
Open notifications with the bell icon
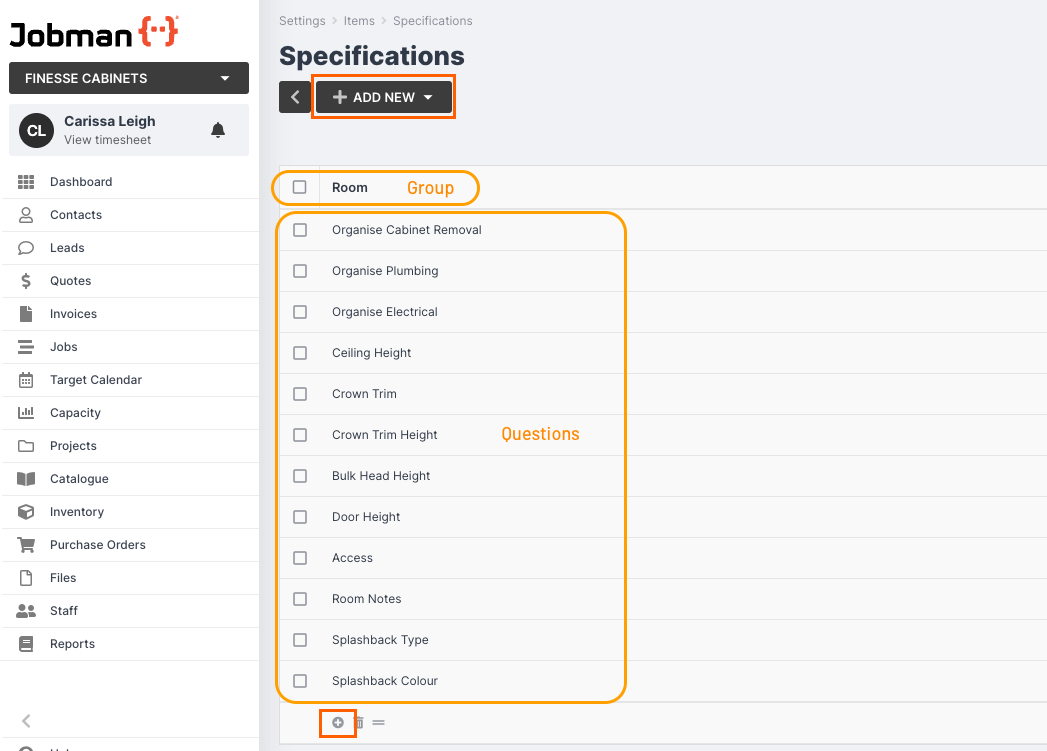tap(218, 130)
